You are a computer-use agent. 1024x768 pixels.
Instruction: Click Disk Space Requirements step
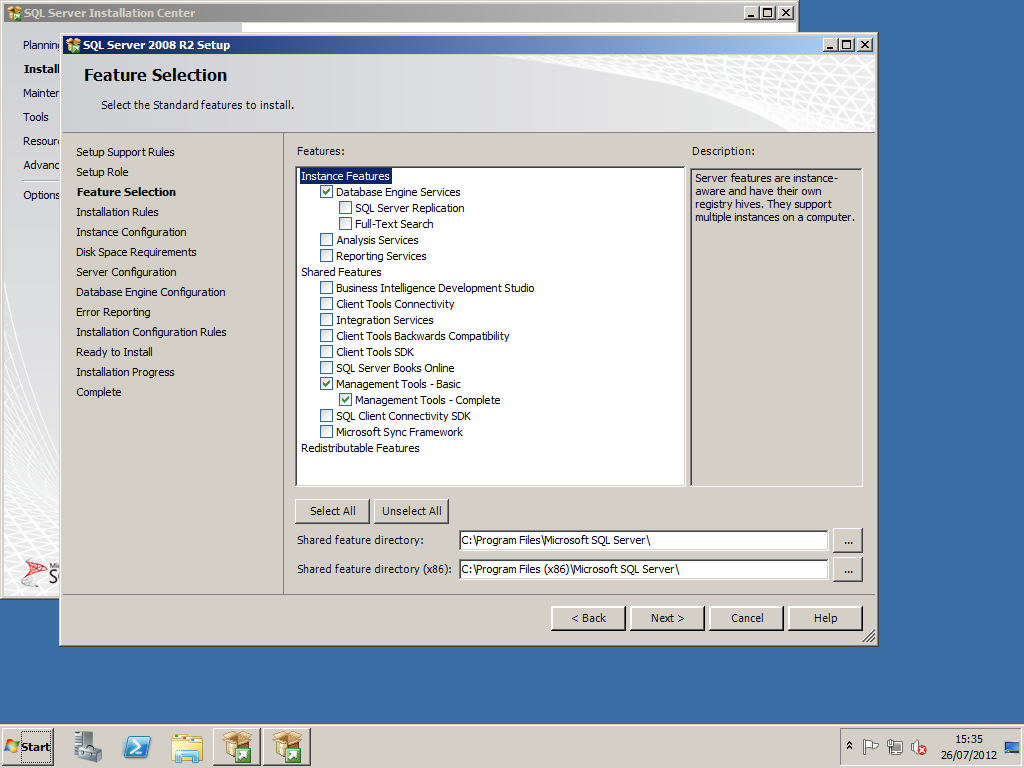tap(136, 252)
